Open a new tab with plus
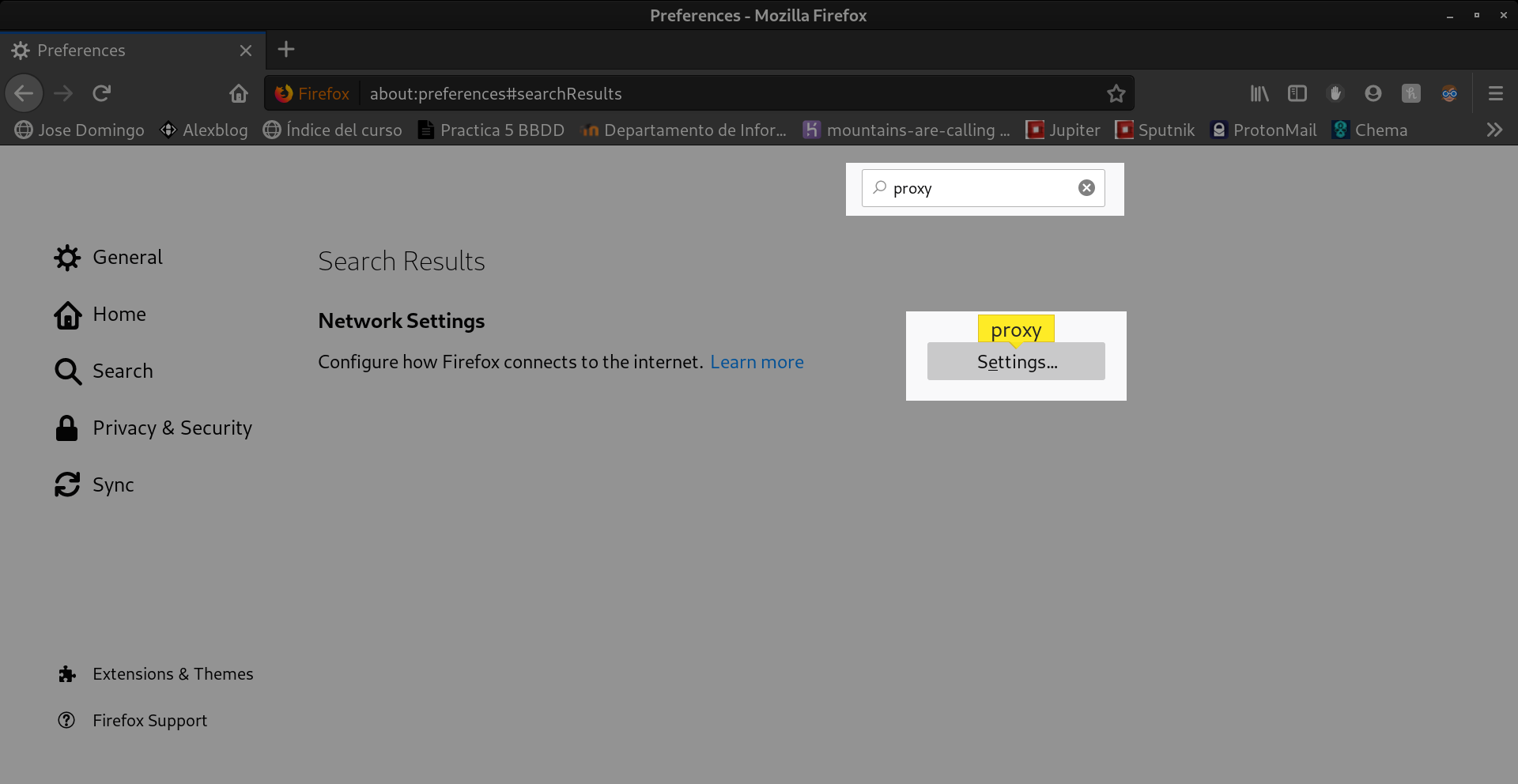The image size is (1518, 784). coord(286,50)
